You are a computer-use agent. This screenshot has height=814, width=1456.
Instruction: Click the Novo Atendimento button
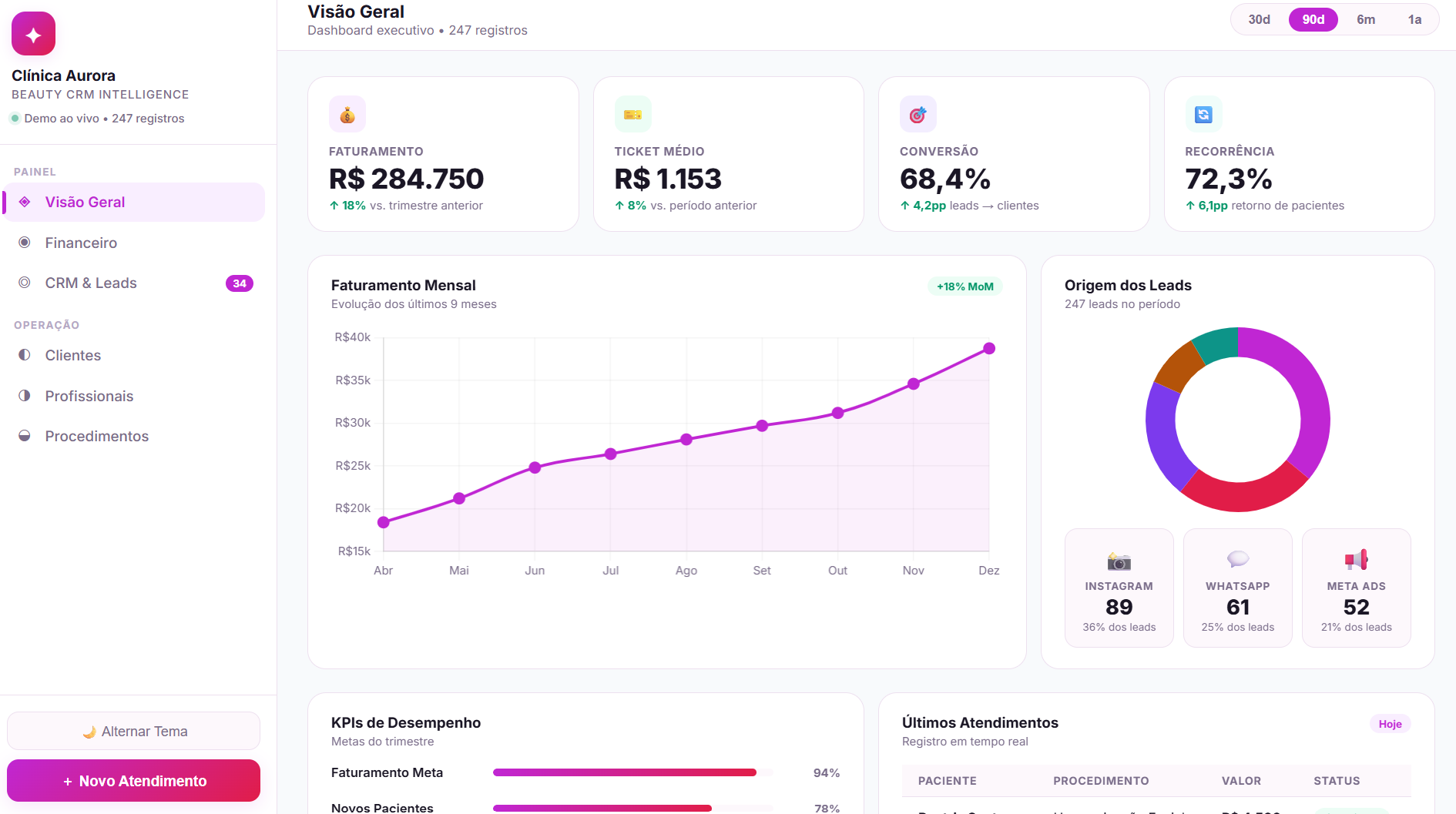click(x=134, y=781)
